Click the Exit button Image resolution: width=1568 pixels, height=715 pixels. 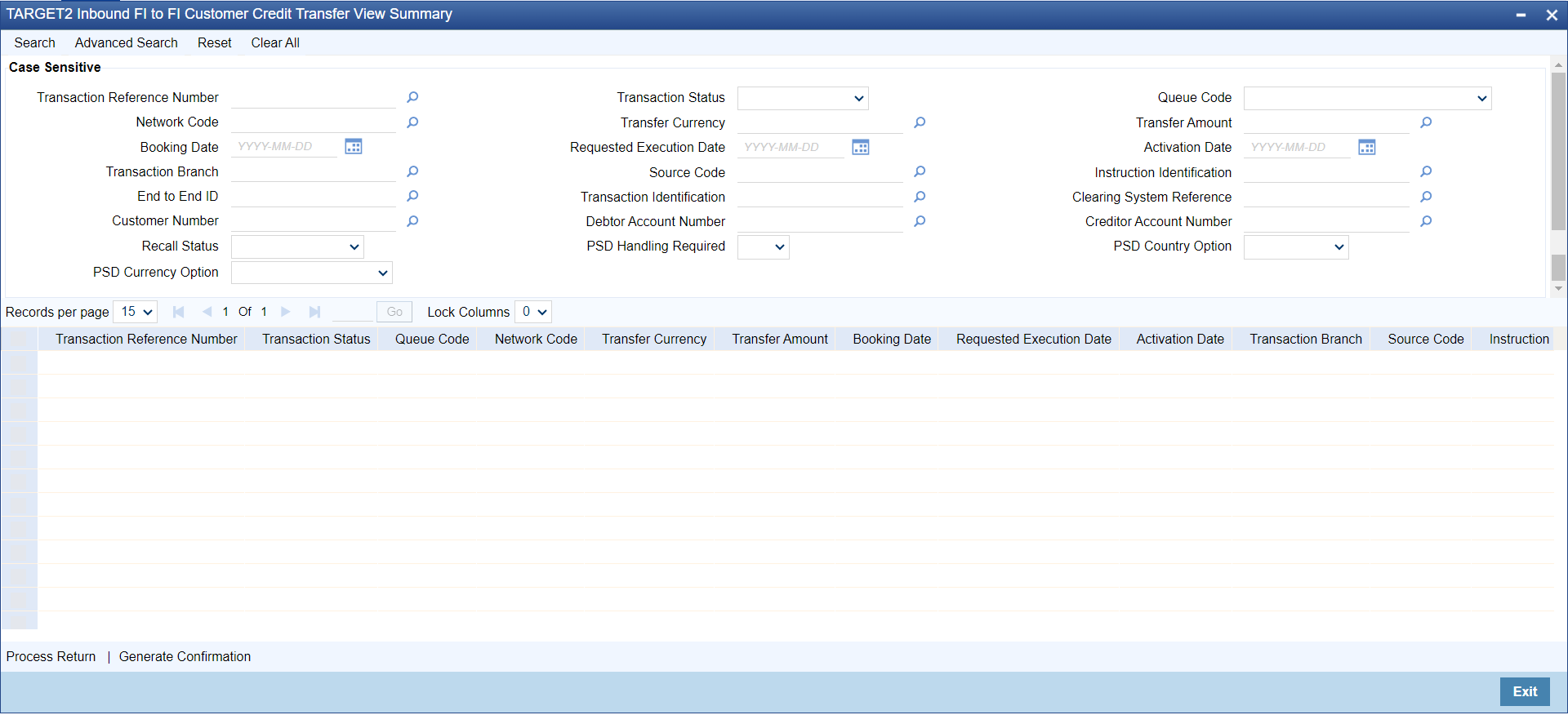[x=1525, y=692]
